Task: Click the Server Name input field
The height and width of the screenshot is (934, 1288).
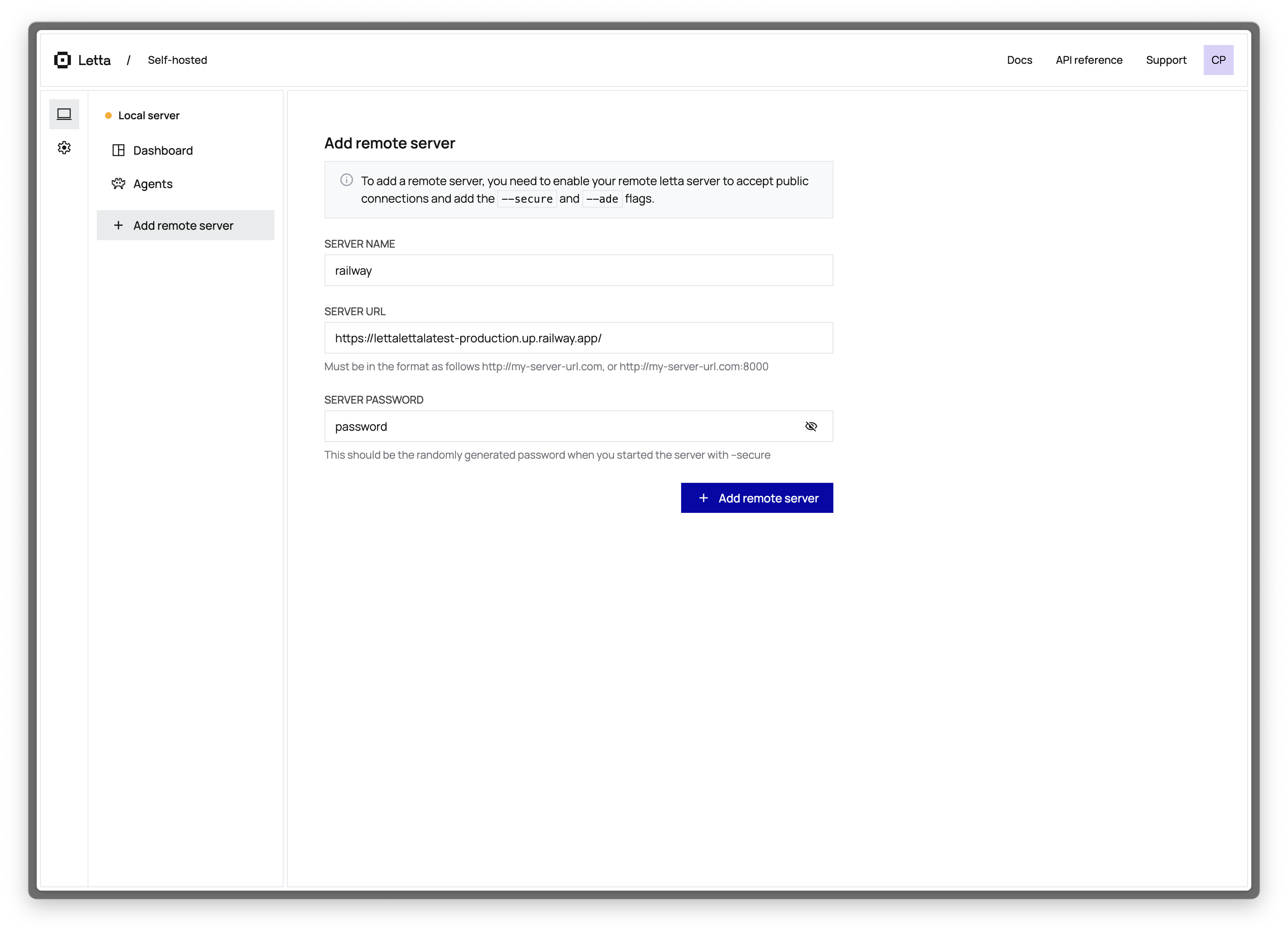Action: pyautogui.click(x=578, y=270)
